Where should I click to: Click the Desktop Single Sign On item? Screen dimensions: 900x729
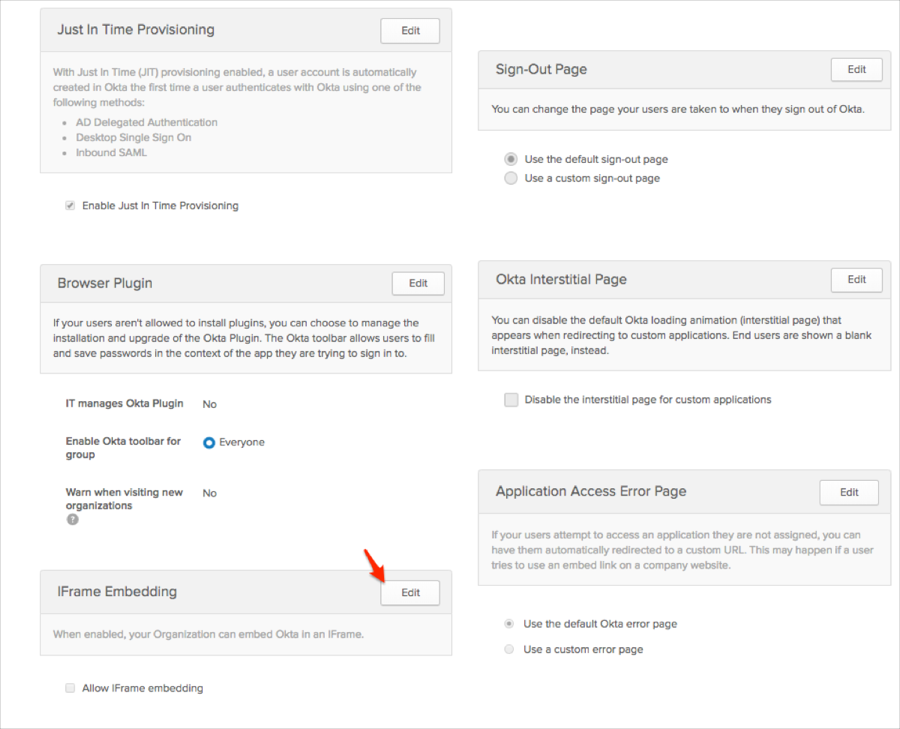coord(133,137)
